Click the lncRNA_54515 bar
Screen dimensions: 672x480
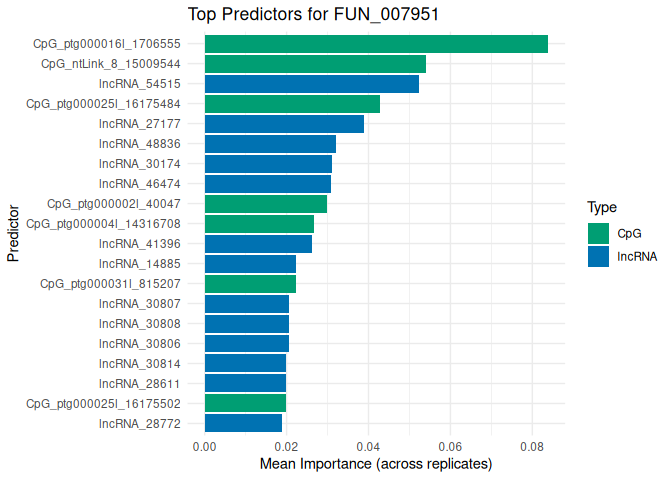[311, 84]
